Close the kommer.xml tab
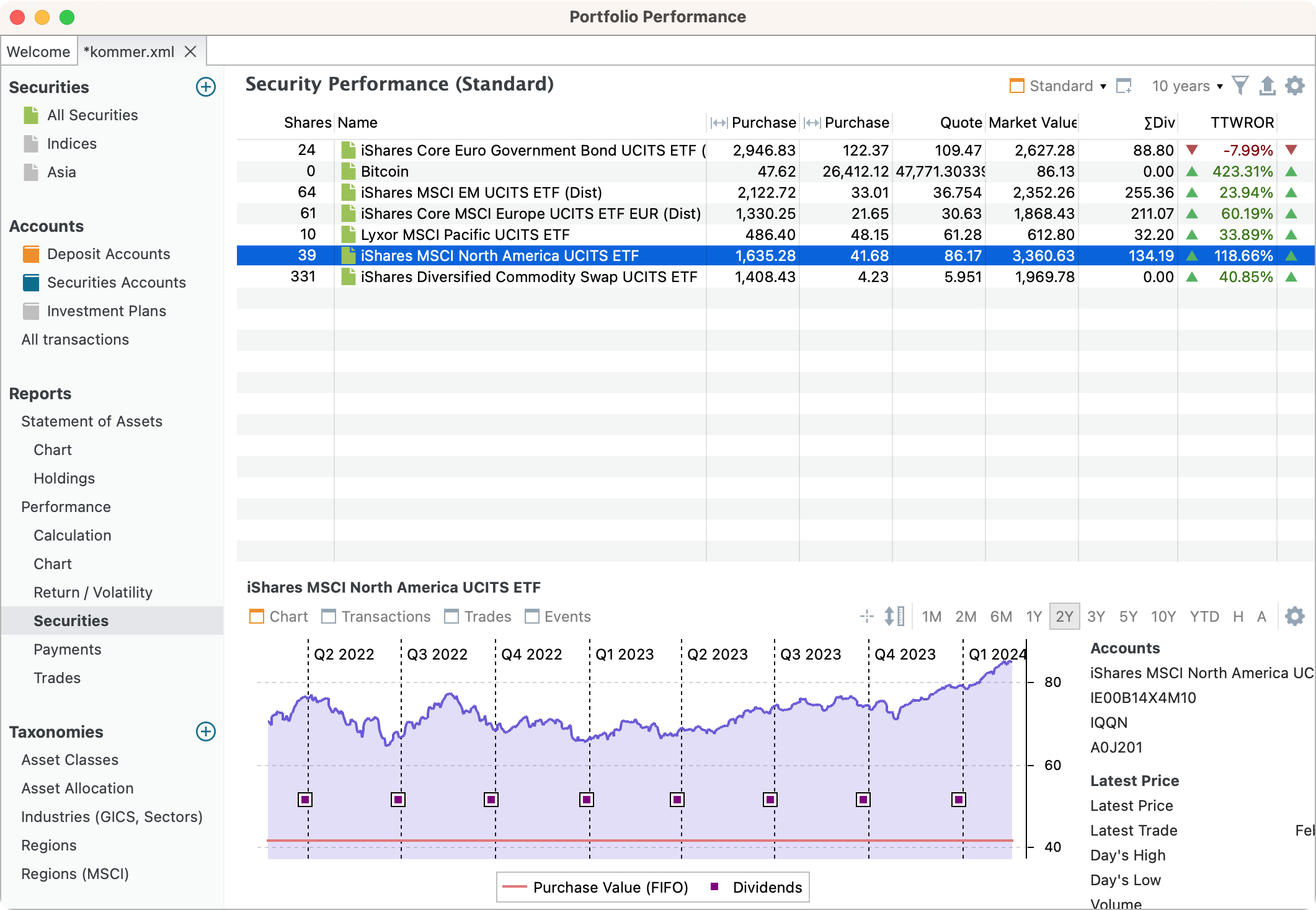The width and height of the screenshot is (1316, 910). point(190,51)
